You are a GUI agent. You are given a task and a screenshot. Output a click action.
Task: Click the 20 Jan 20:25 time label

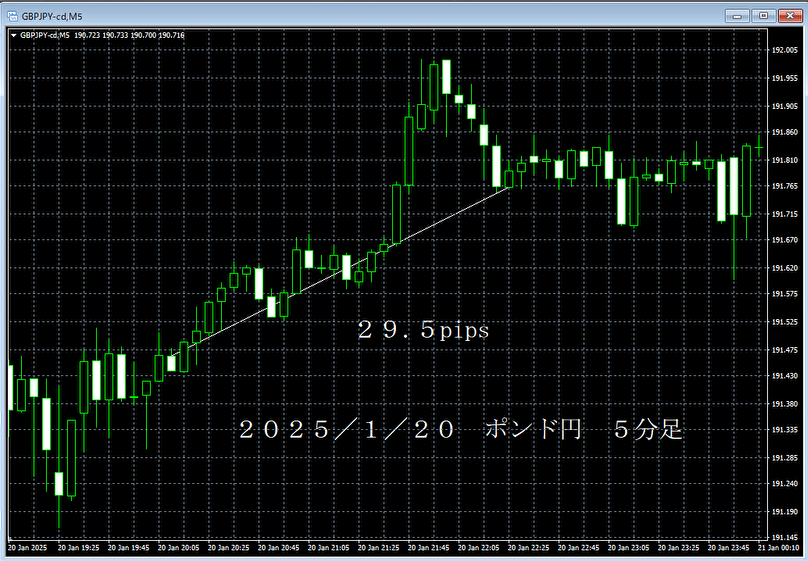(228, 548)
